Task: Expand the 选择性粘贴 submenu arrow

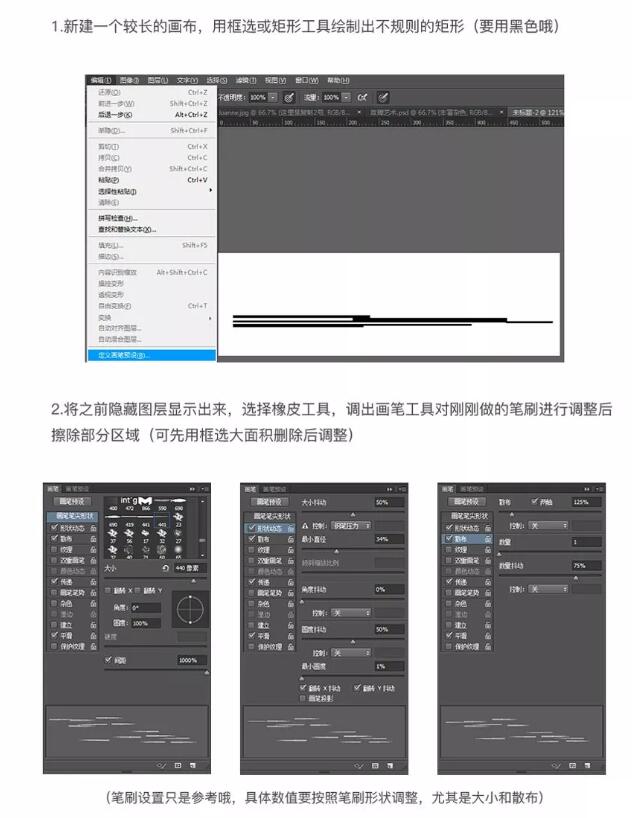Action: tap(210, 191)
